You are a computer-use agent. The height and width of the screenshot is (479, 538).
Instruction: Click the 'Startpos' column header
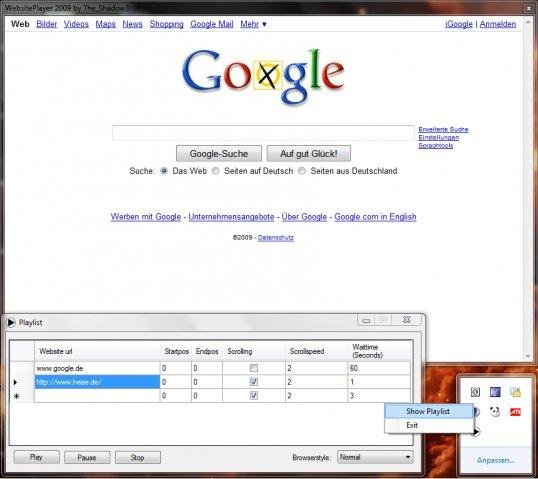(175, 351)
